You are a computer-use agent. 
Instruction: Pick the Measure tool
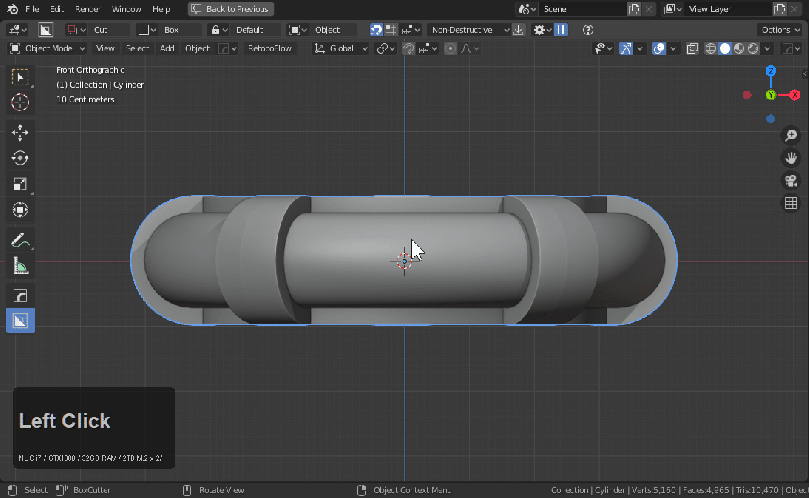coord(20,266)
